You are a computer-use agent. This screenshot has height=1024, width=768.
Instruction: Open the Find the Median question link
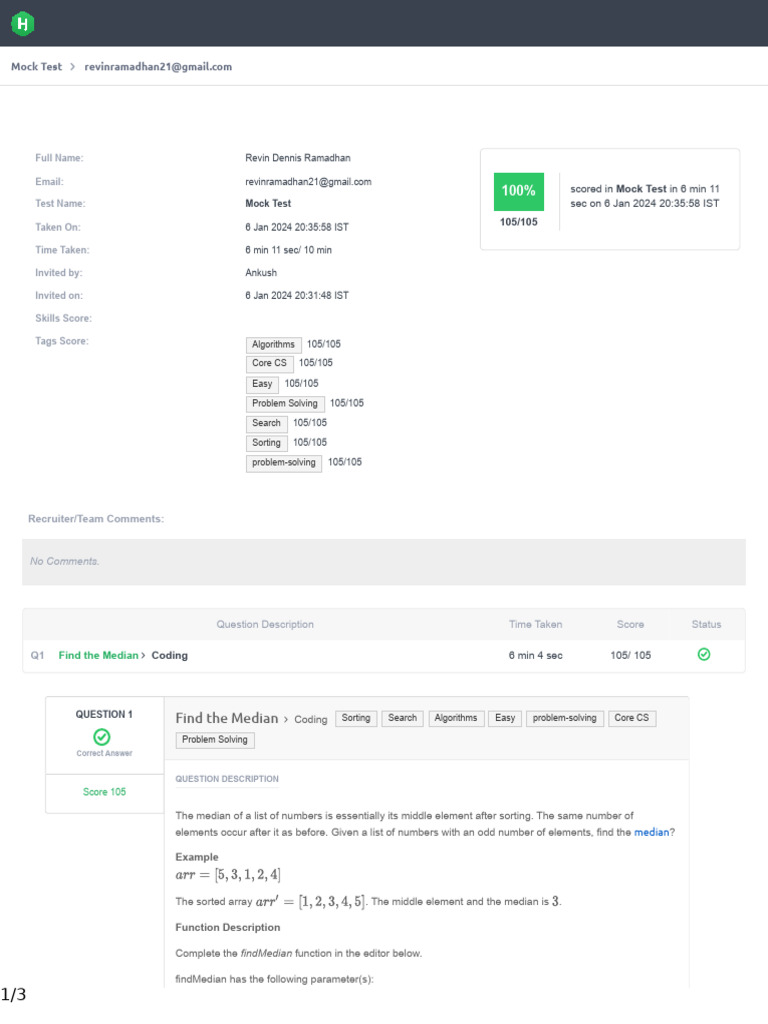click(98, 656)
